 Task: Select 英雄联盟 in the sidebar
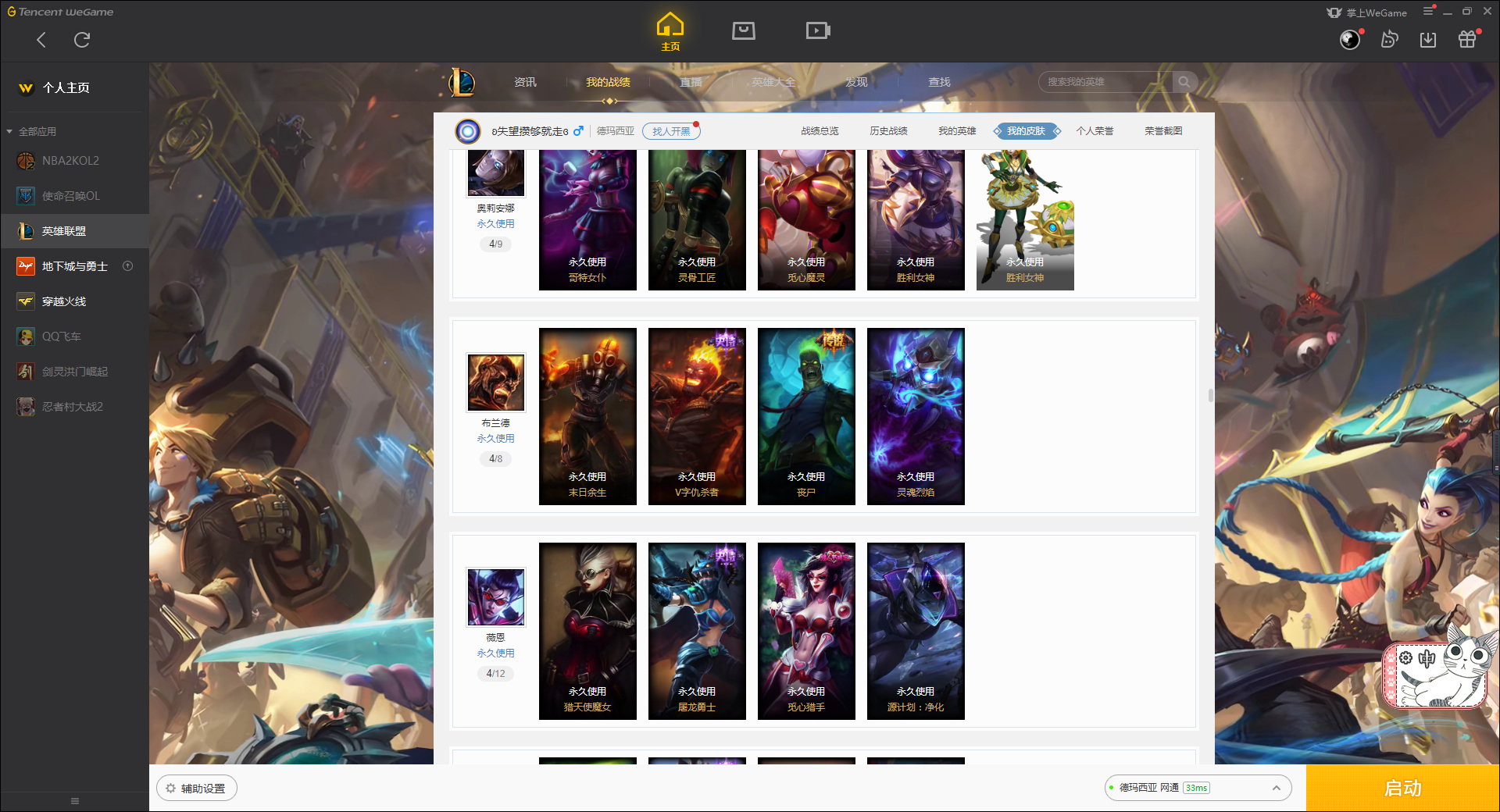coord(74,231)
